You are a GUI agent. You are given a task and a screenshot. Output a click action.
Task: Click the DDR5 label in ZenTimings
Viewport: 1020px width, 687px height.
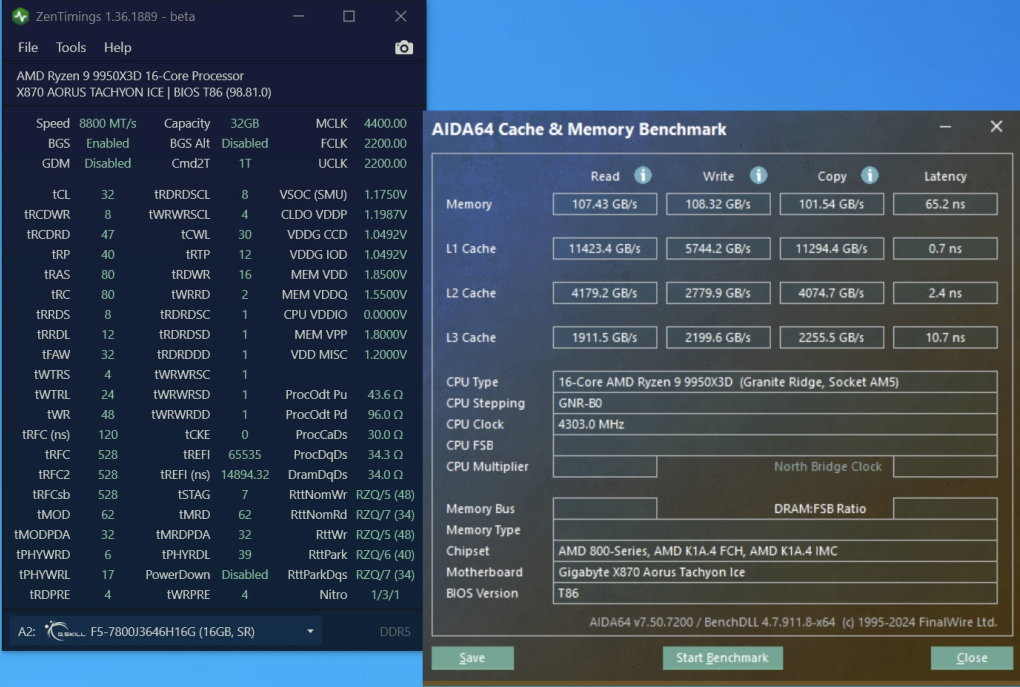[x=395, y=631]
